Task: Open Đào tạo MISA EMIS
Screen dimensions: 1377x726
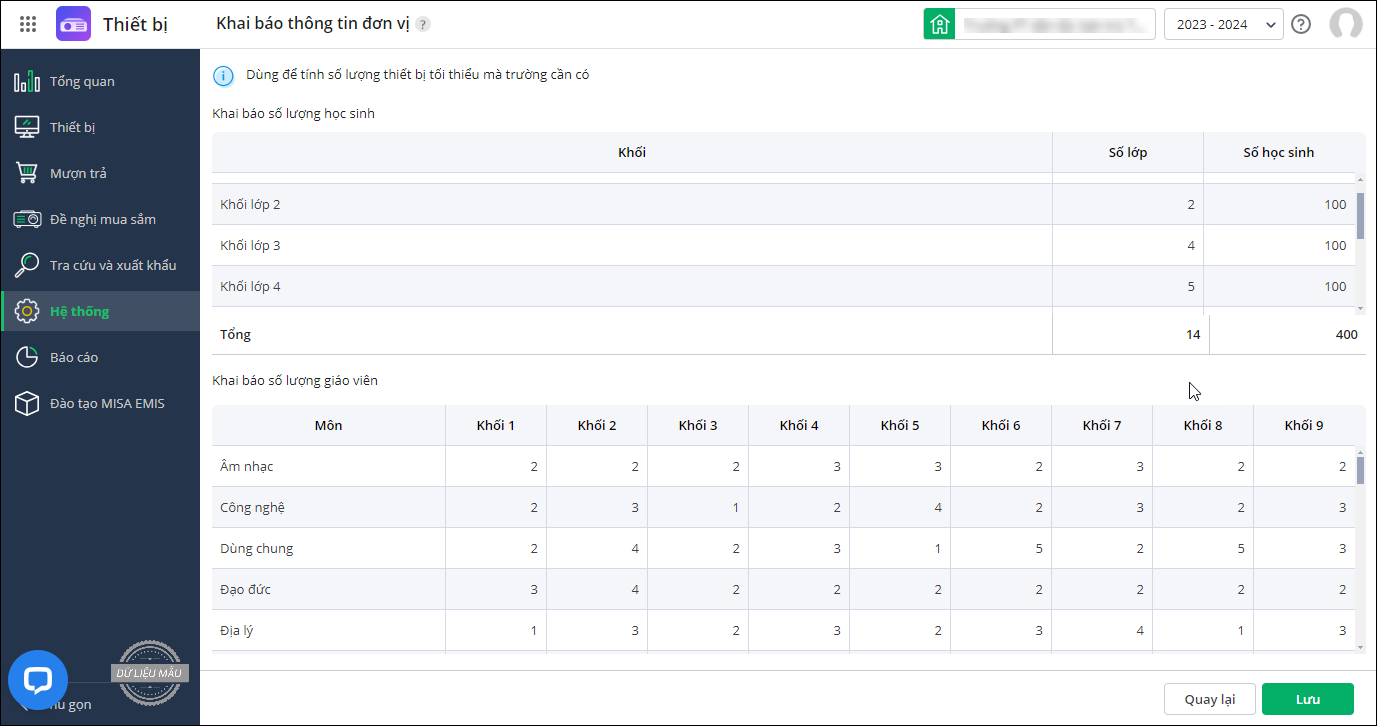Action: point(106,403)
